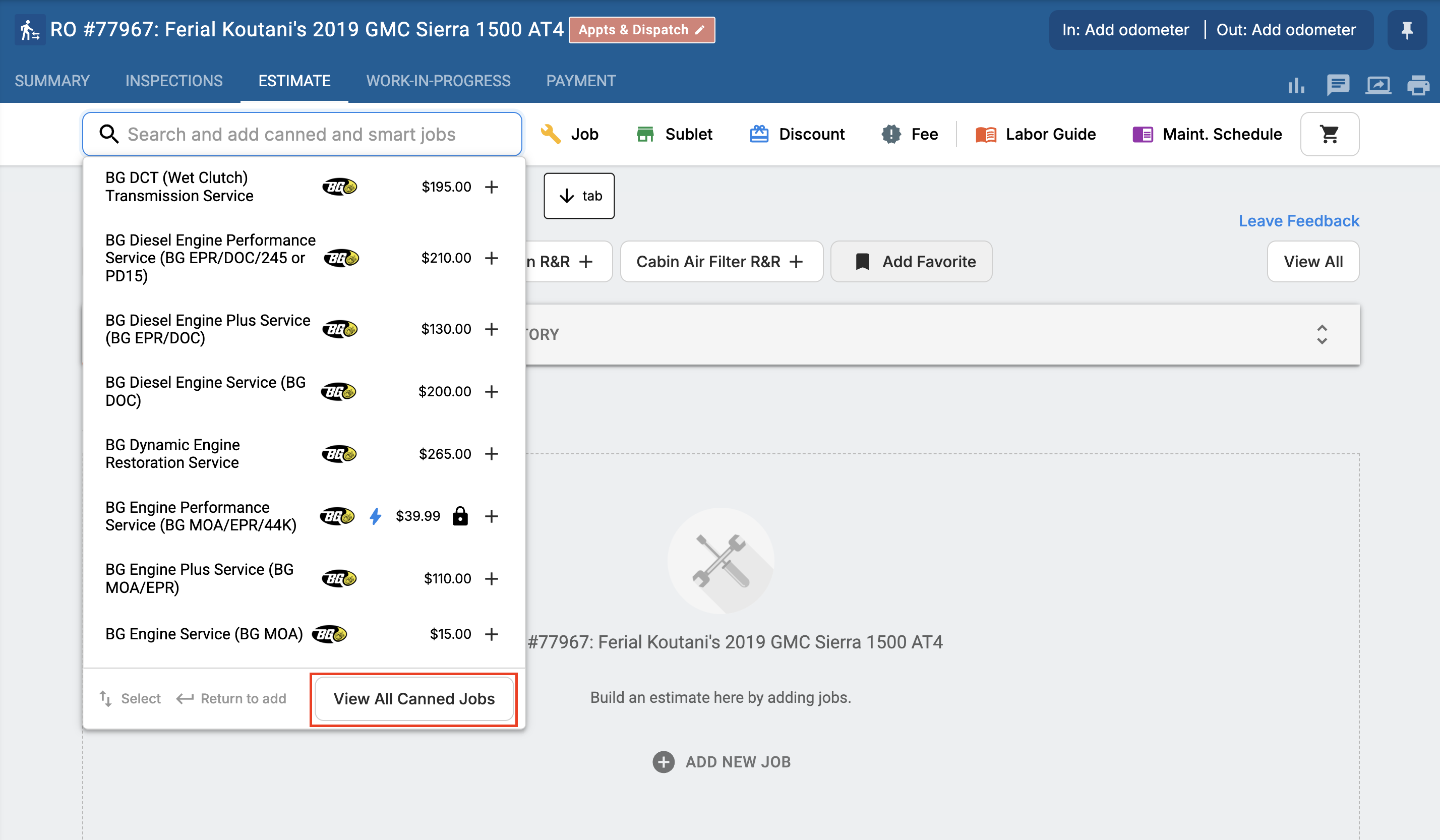Add BG Diesel Engine Performance Service with plus
Viewport: 1440px width, 840px height.
[x=492, y=258]
